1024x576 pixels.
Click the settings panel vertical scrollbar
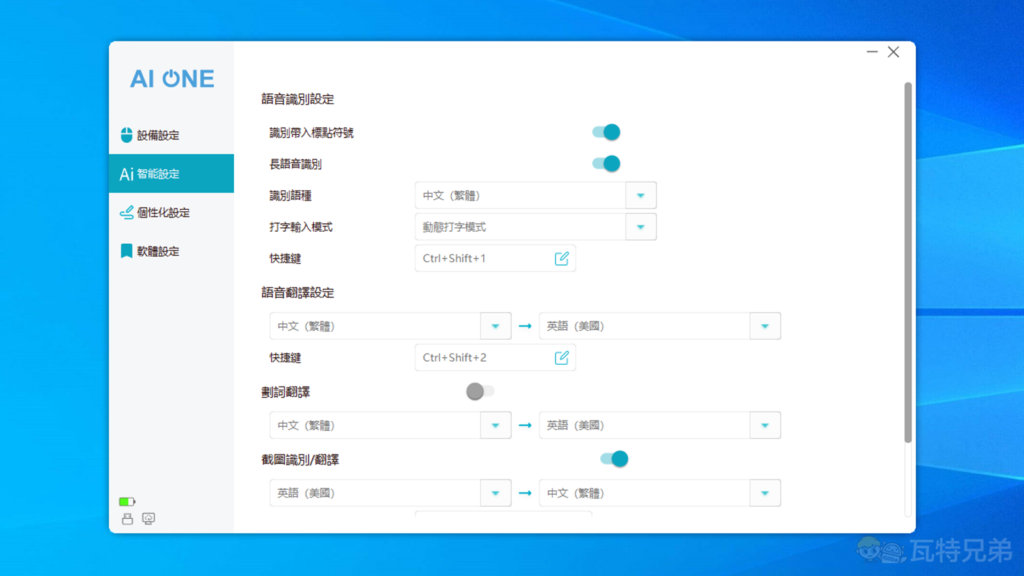[x=908, y=262]
